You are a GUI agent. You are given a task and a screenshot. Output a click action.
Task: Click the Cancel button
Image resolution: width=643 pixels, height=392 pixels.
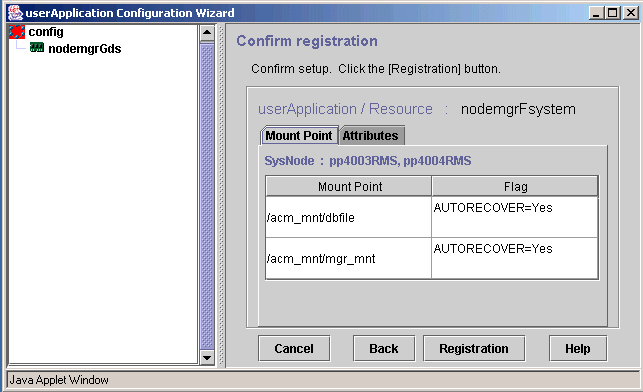(294, 349)
